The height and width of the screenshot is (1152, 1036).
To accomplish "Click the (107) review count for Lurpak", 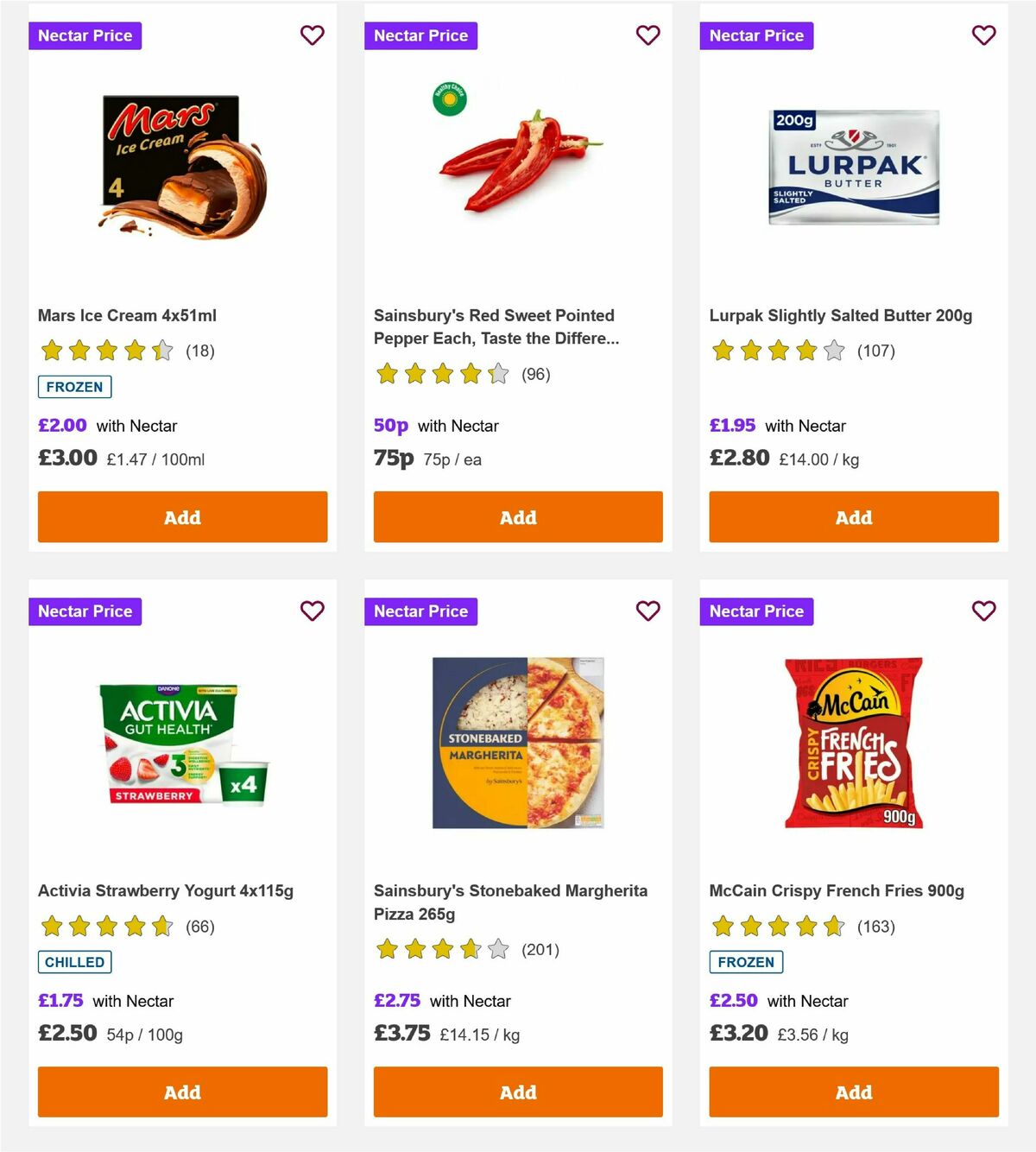I will click(875, 351).
